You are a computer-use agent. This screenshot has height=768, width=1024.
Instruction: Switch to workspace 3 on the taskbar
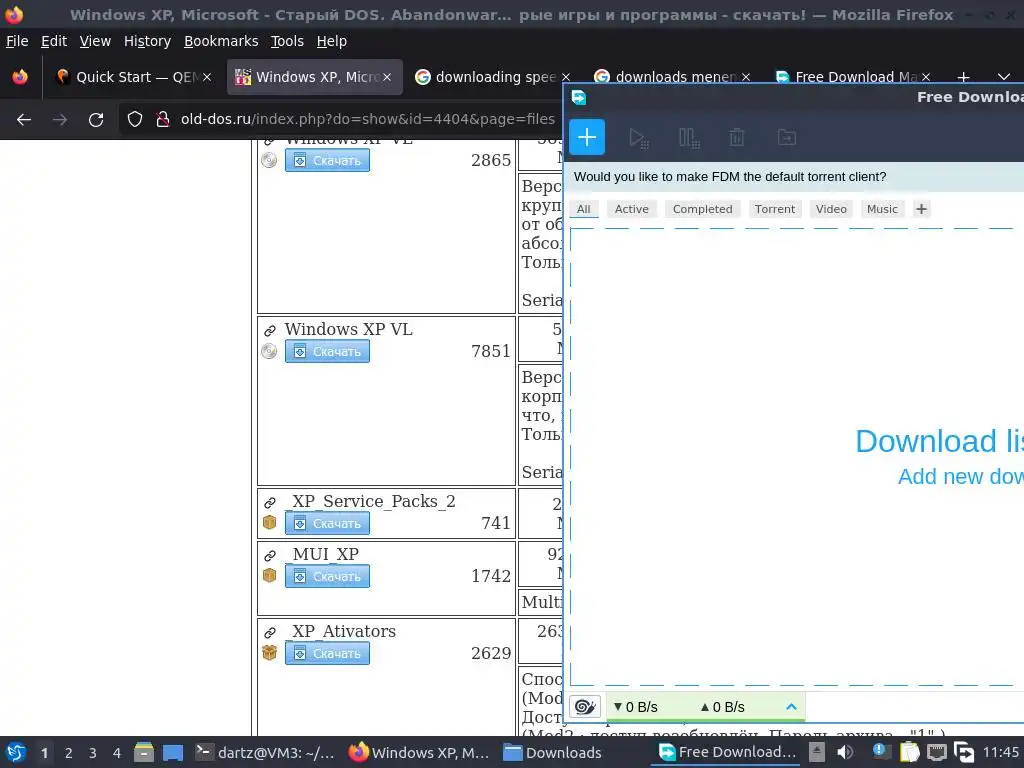coord(92,753)
